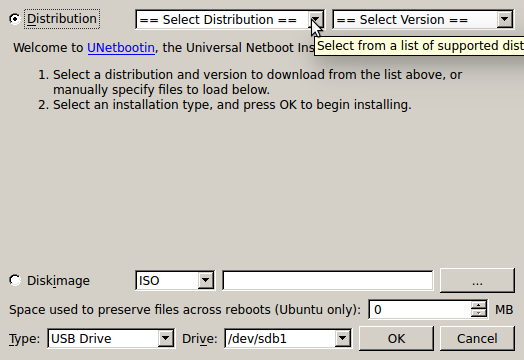
Task: Click the Distribution label text
Action: [62, 19]
